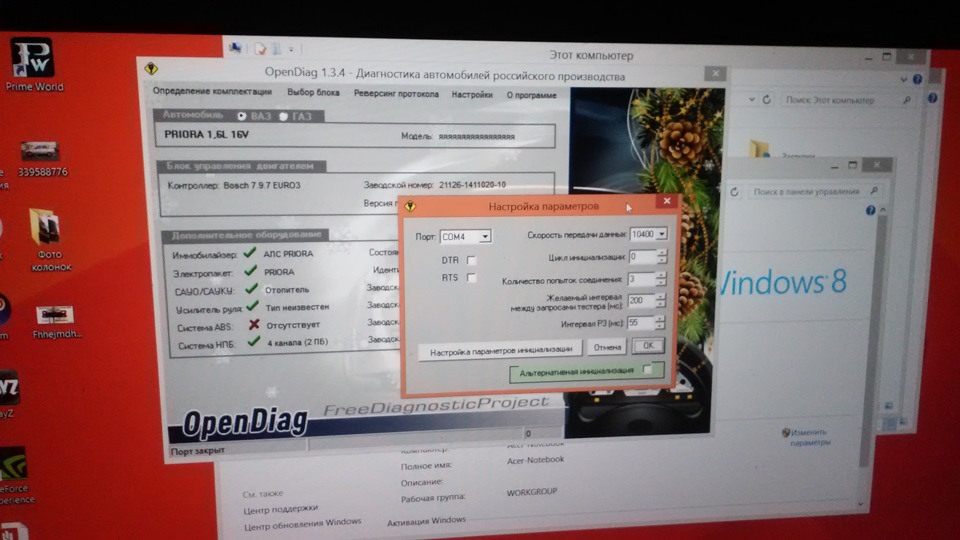Open the Выбор блока menu
Viewport: 960px width, 540px height.
[x=313, y=92]
